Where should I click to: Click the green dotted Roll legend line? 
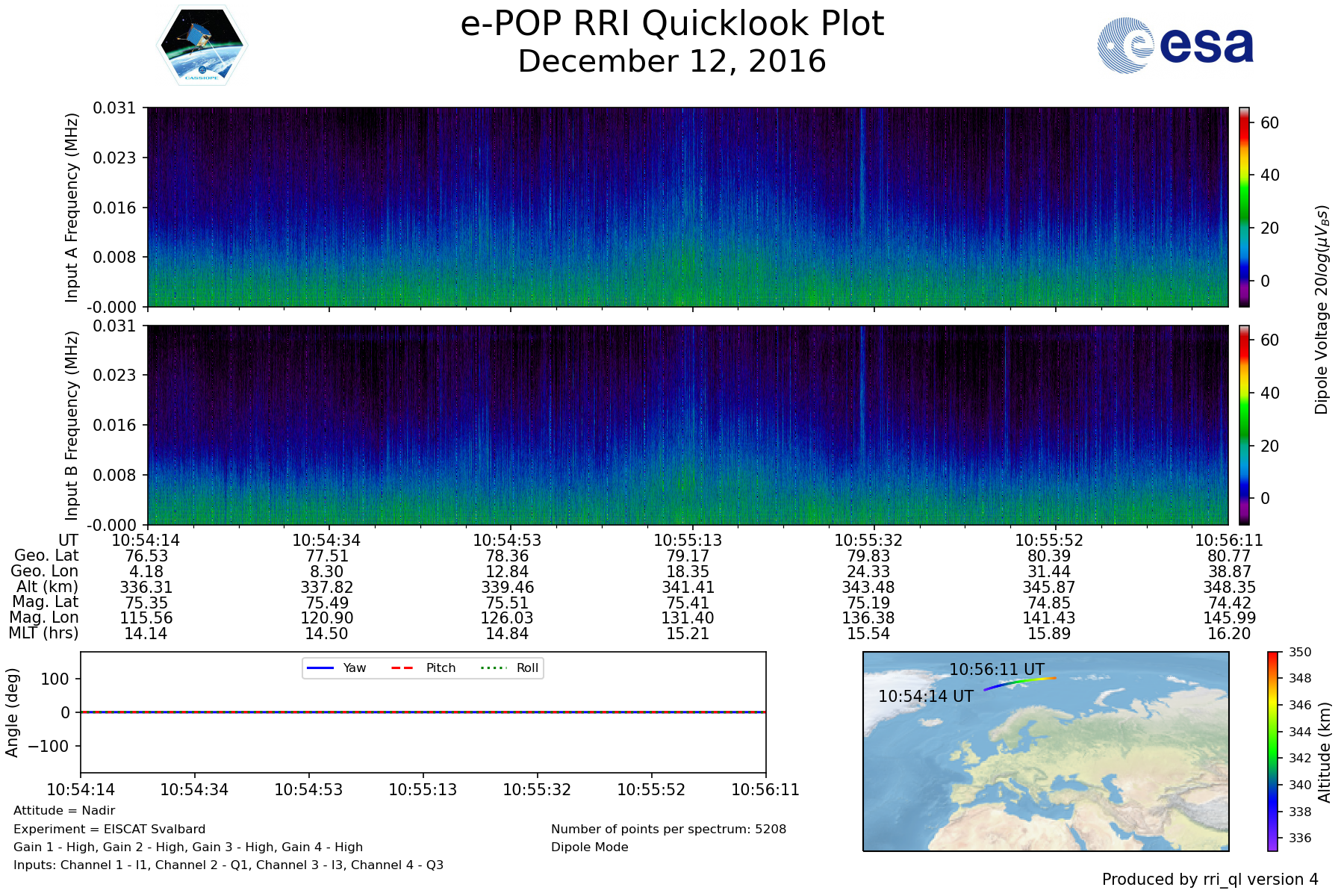(493, 668)
